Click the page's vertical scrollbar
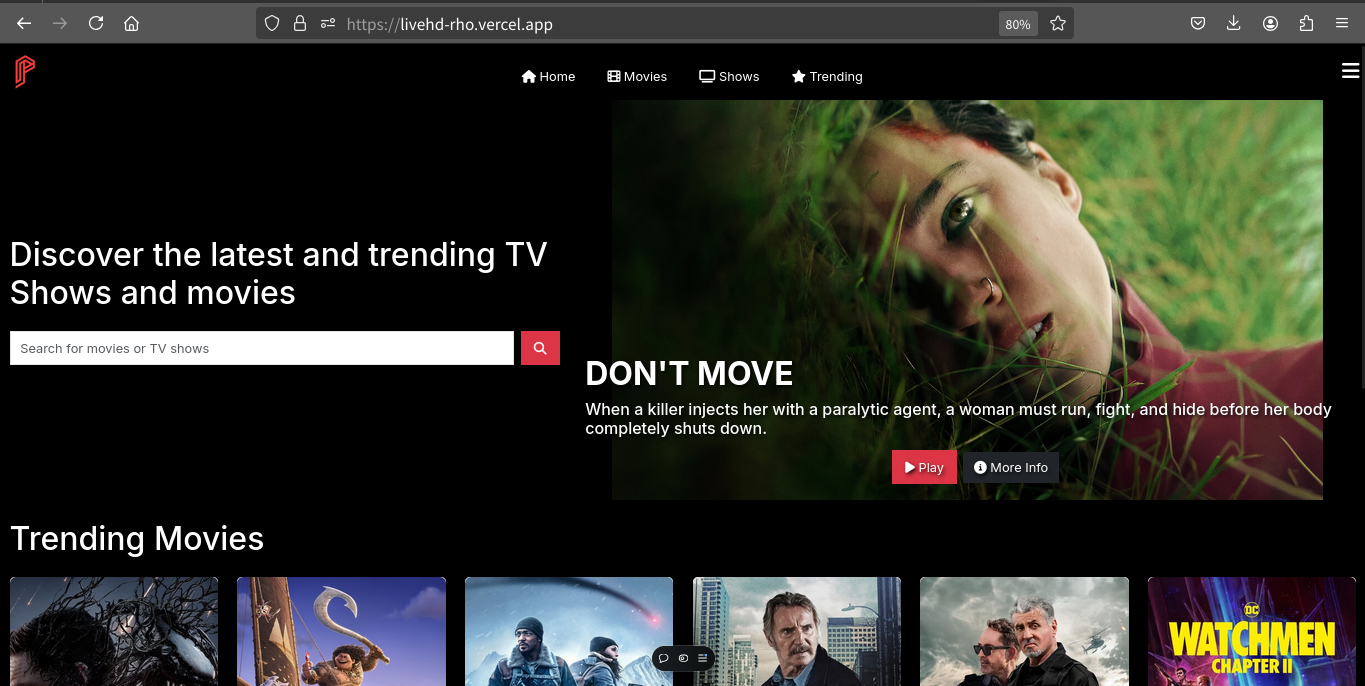Screen dimensions: 1365x686 pyautogui.click(x=1361, y=220)
